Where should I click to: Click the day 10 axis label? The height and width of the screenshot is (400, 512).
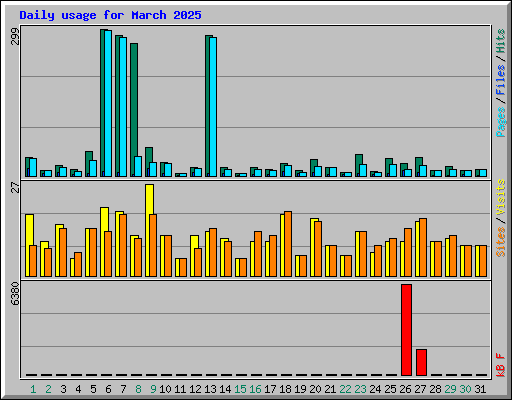pyautogui.click(x=165, y=389)
